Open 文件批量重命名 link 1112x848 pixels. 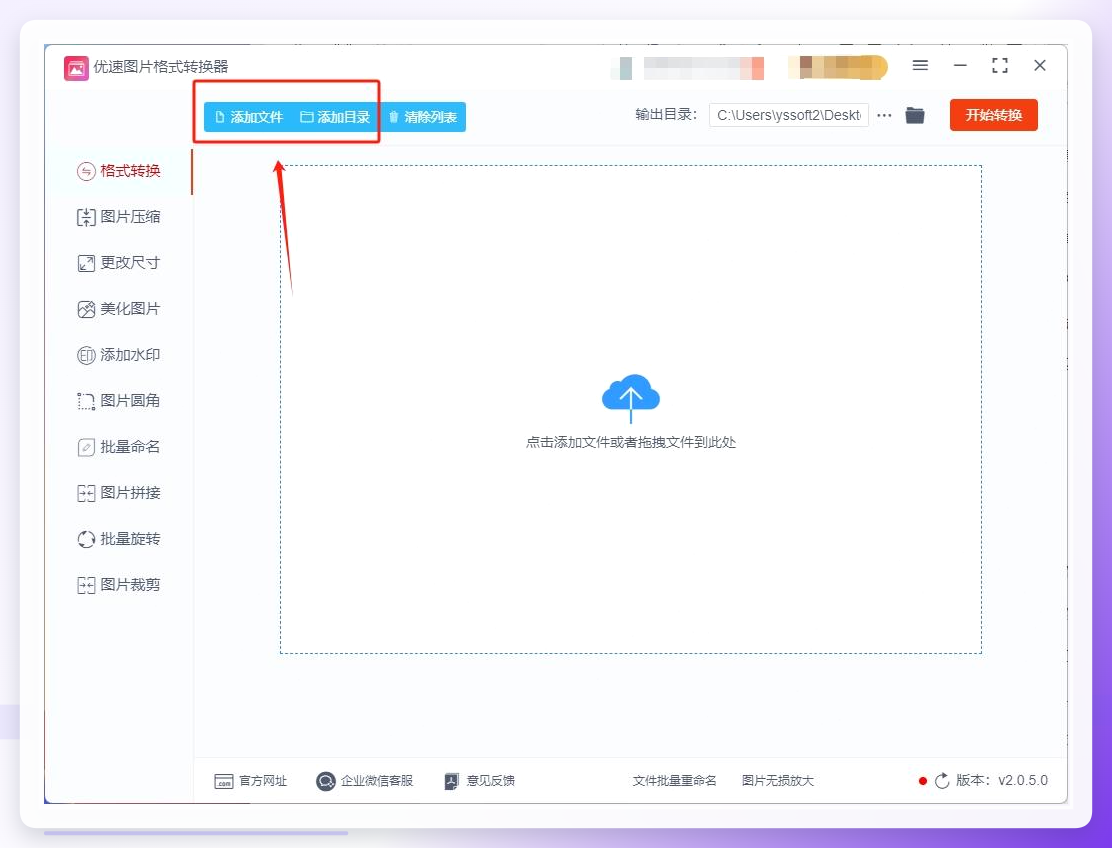[674, 781]
